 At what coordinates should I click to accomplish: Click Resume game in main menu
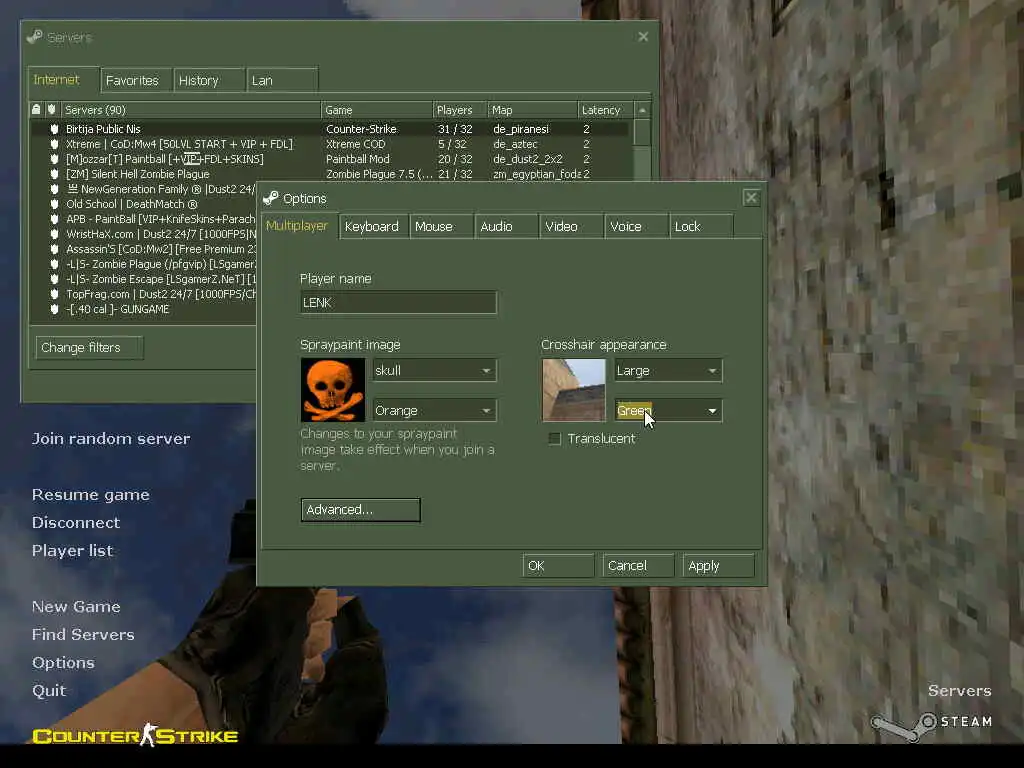(x=91, y=495)
